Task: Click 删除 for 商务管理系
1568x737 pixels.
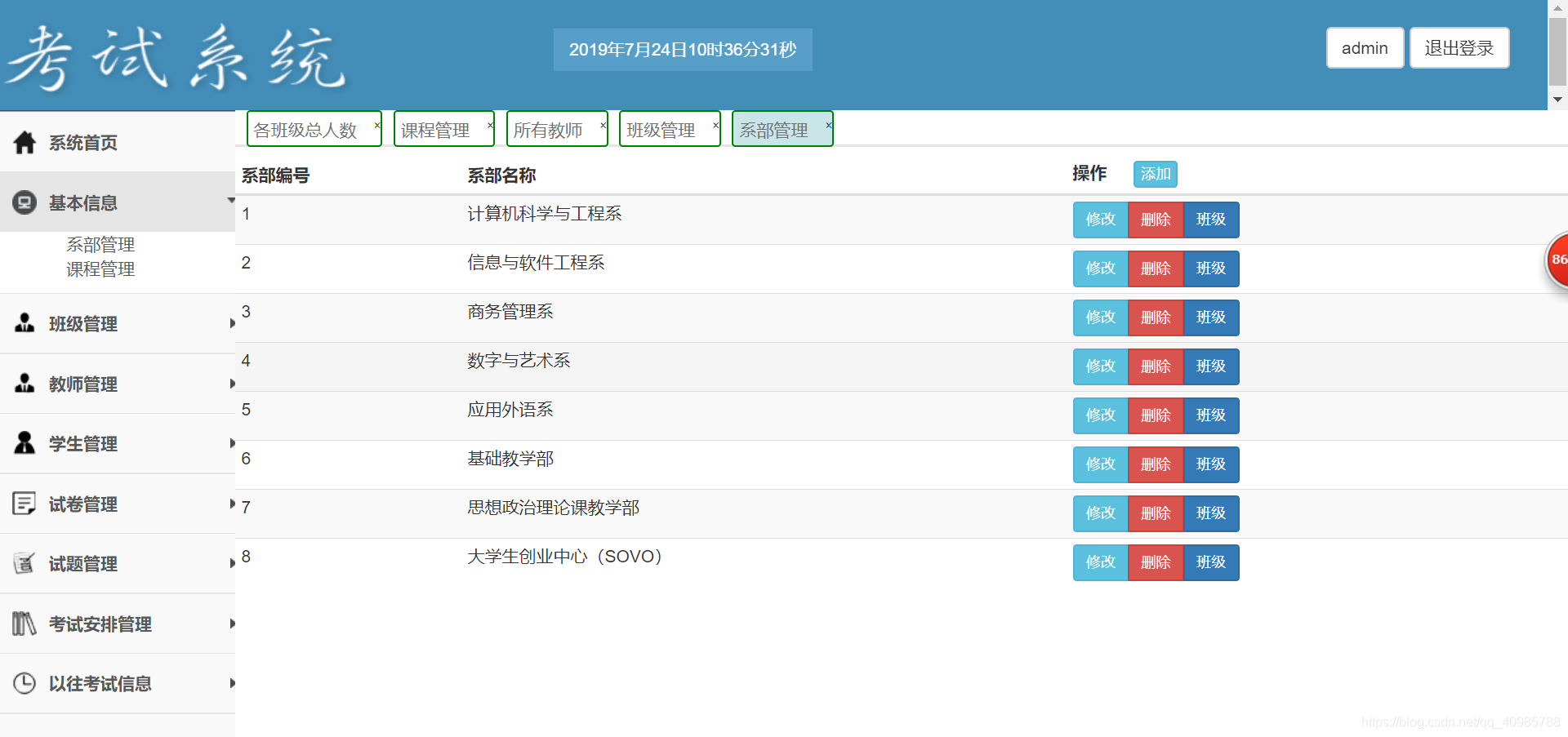Action: click(x=1156, y=317)
